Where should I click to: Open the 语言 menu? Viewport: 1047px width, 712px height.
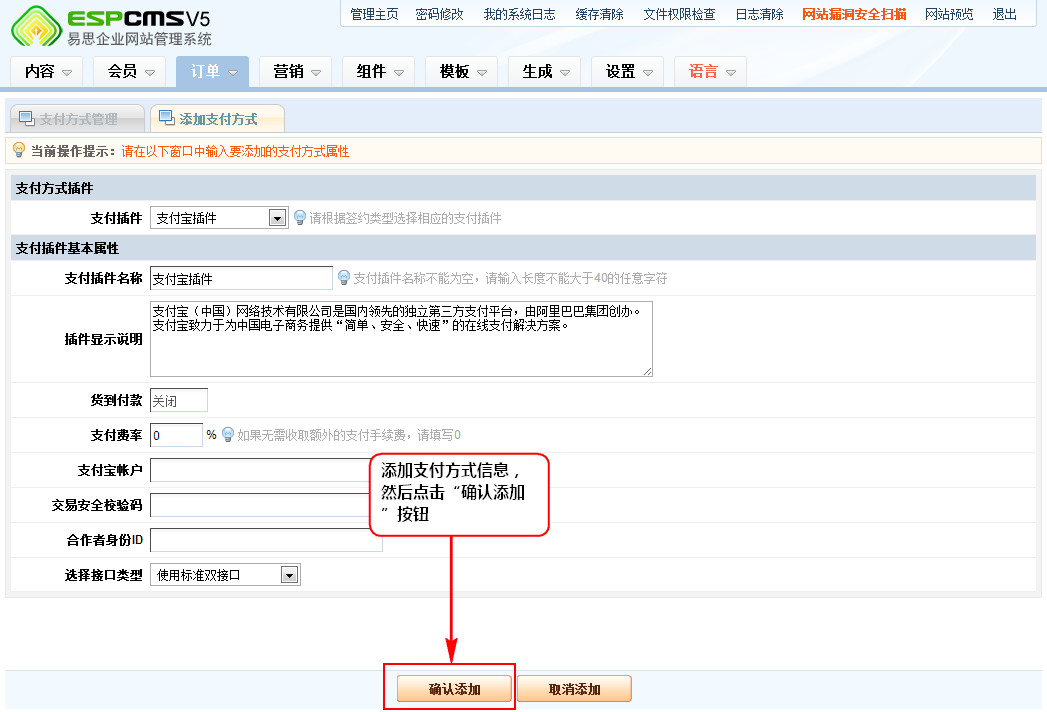pyautogui.click(x=710, y=71)
